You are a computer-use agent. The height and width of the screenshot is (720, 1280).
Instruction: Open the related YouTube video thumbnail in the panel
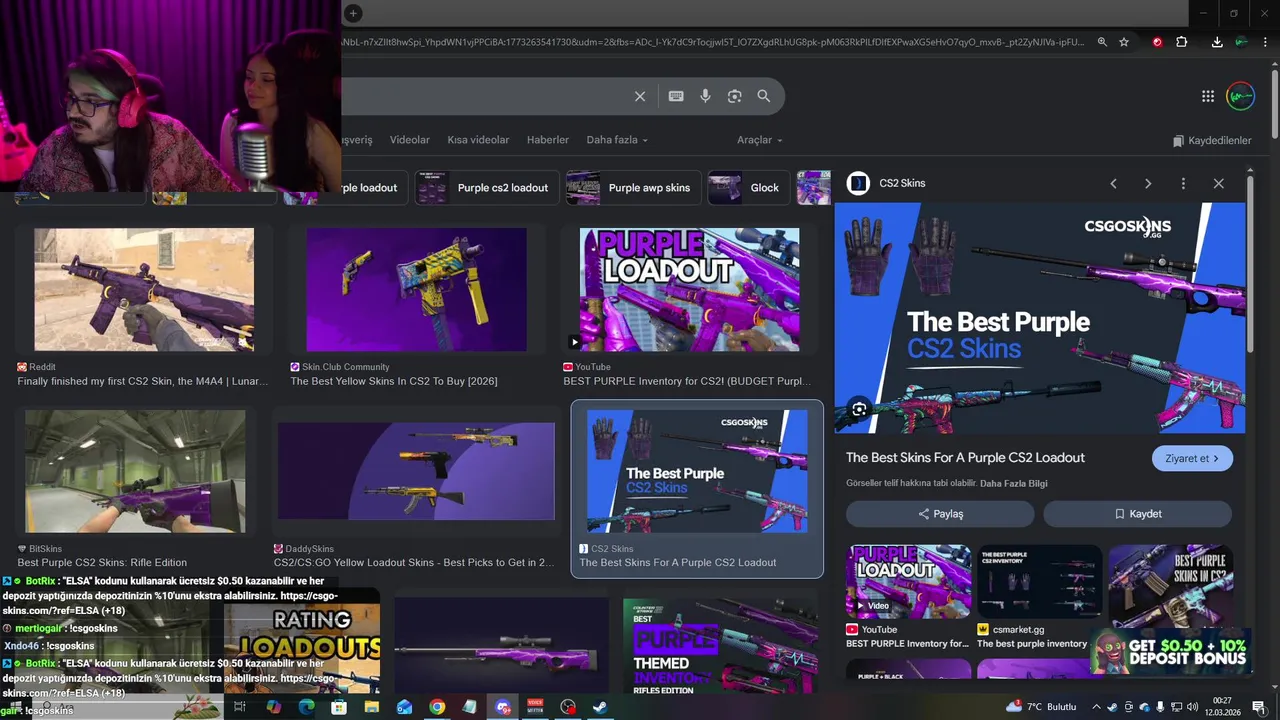click(908, 582)
